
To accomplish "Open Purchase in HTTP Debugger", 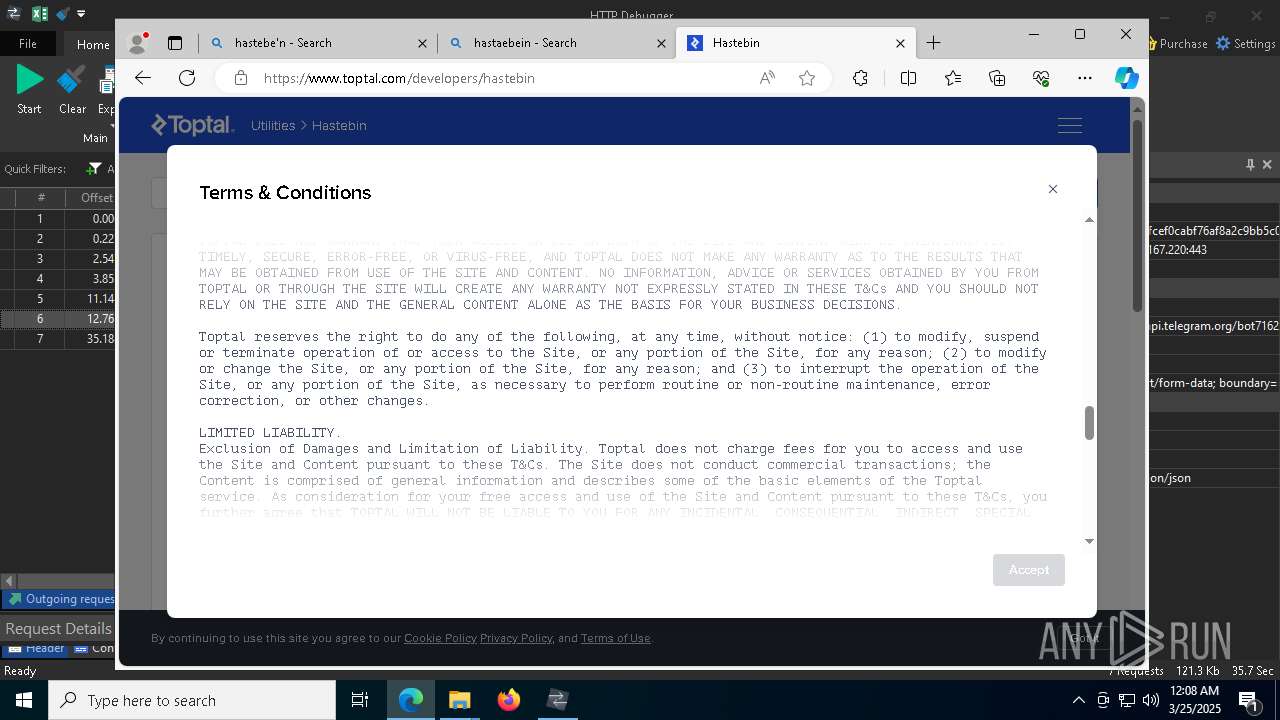I will click(1176, 44).
